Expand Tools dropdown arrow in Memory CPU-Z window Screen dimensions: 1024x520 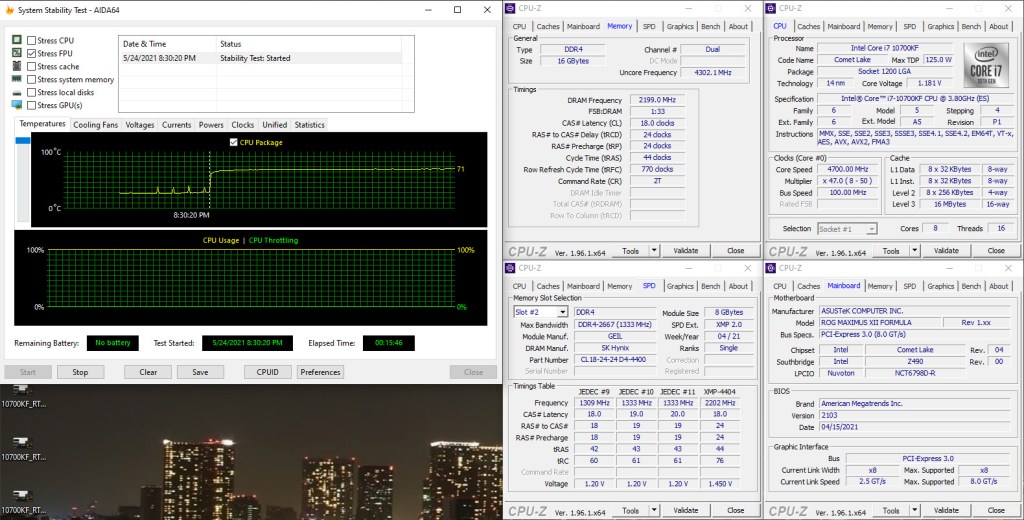pos(654,251)
